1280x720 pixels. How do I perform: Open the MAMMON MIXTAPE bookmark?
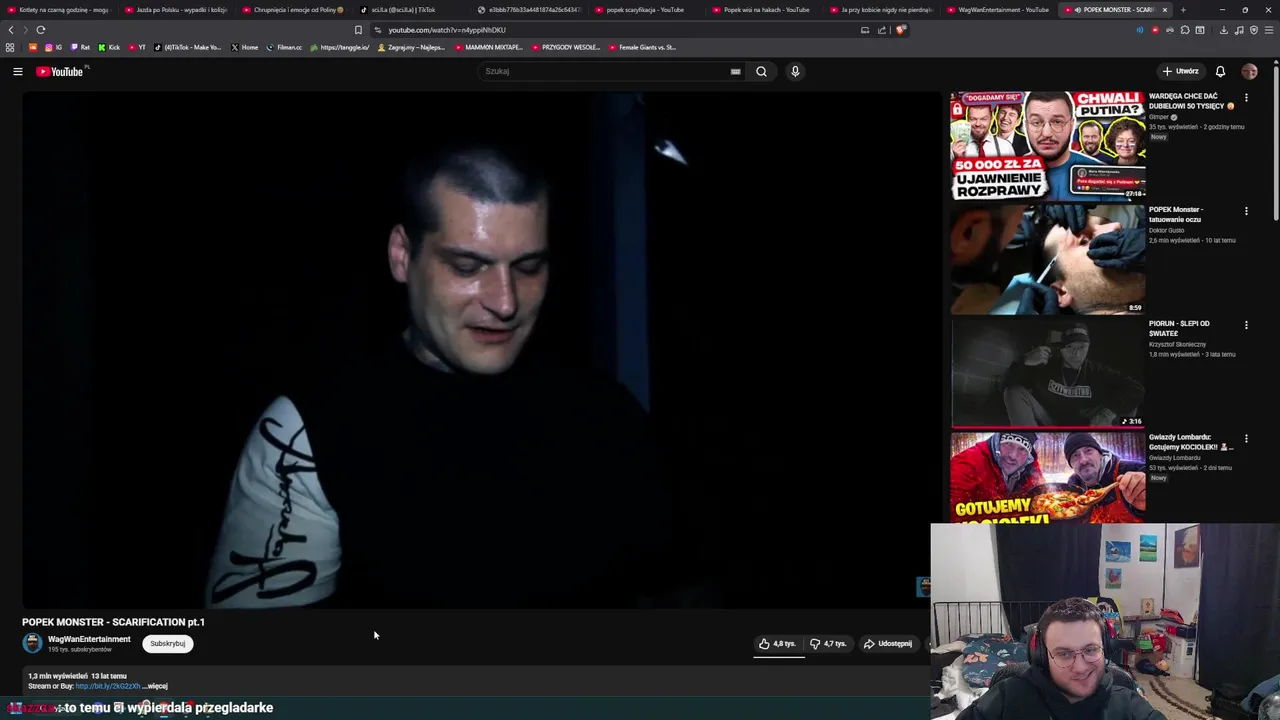489,47
